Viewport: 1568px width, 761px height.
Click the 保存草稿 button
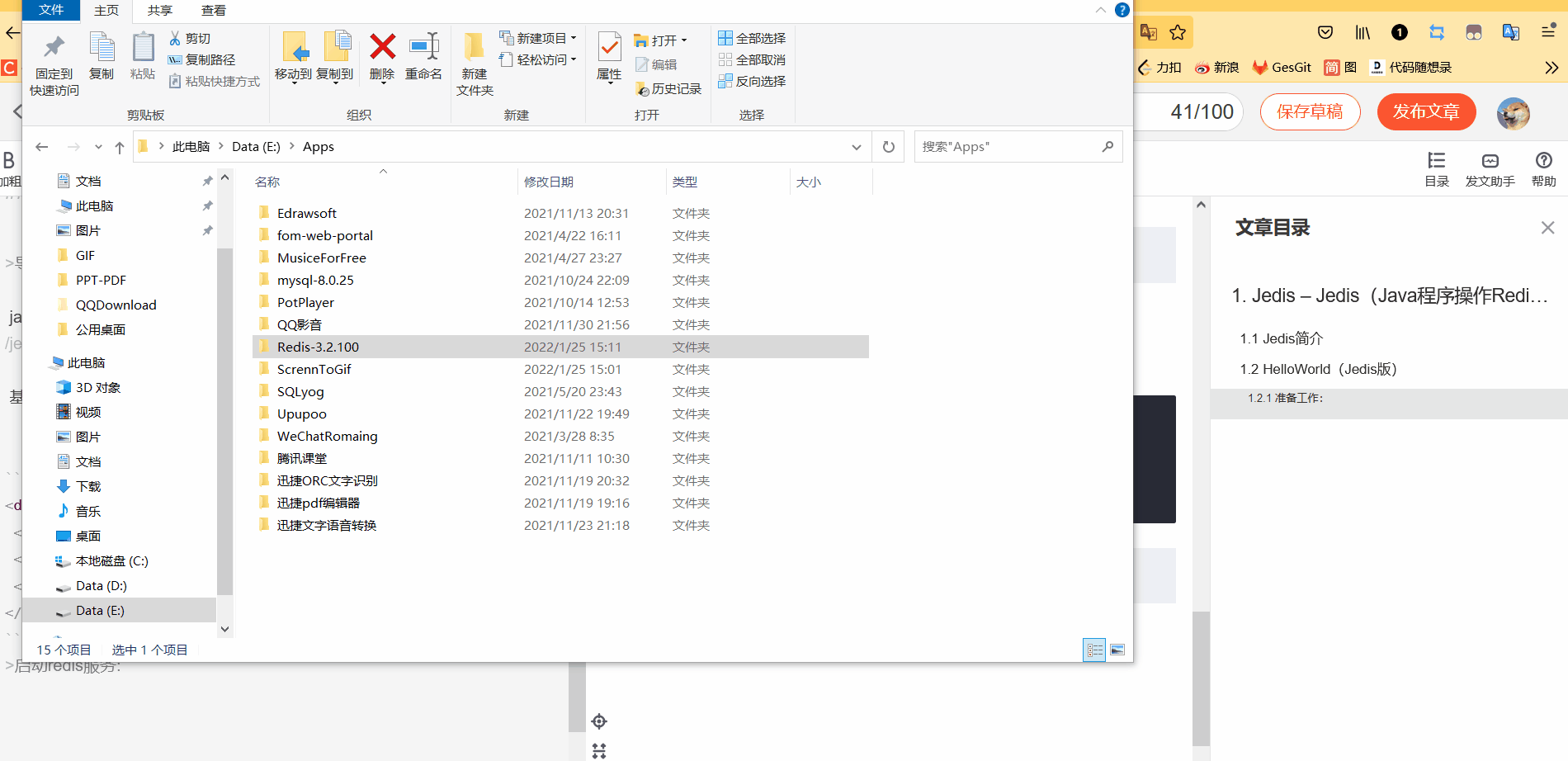(x=1310, y=111)
